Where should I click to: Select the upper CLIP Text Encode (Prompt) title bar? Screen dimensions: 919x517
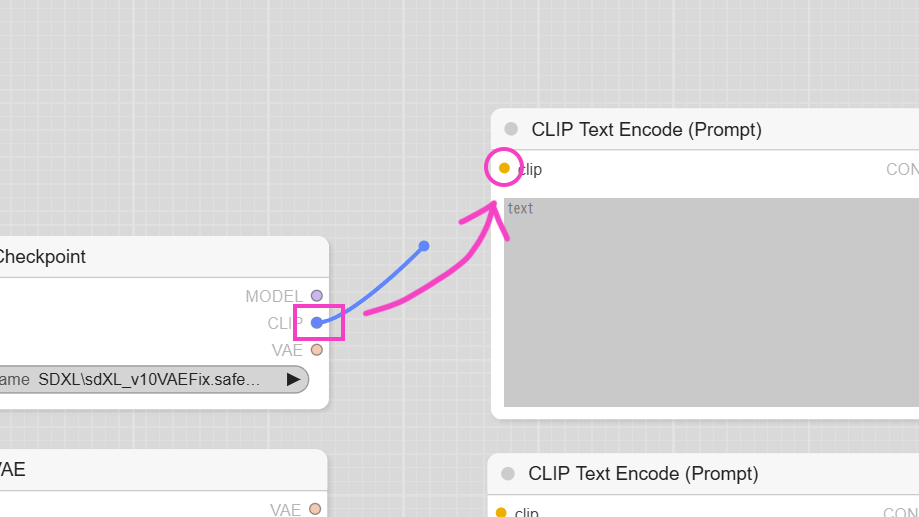(705, 129)
